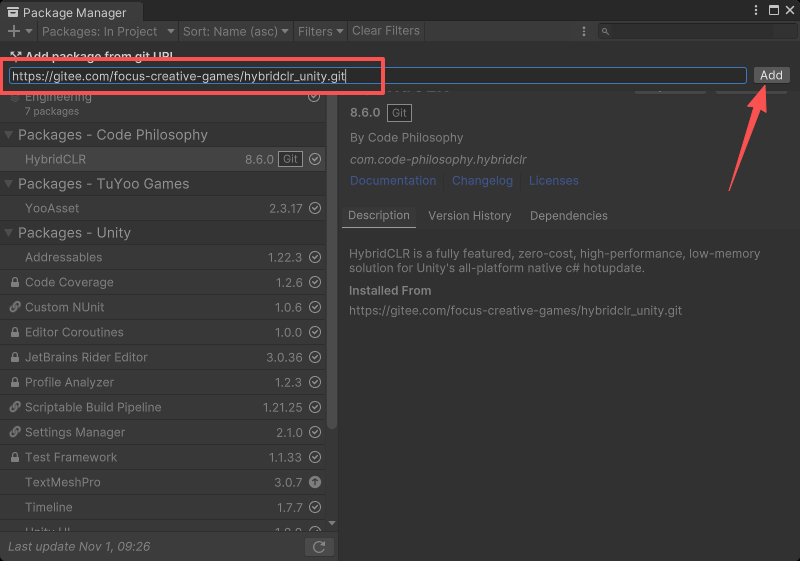Click the installed checkmark on YooAsset row

pos(315,208)
